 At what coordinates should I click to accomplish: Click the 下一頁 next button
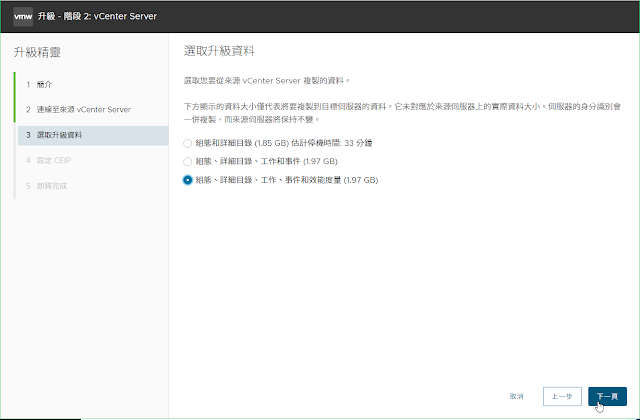(x=607, y=396)
